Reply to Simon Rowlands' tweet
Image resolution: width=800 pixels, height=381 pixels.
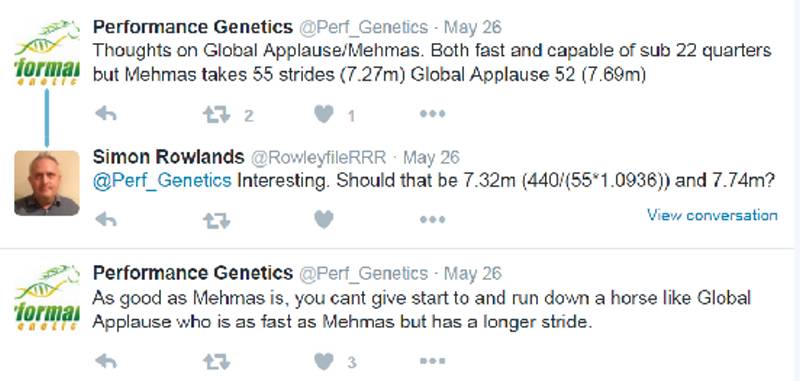tap(106, 220)
